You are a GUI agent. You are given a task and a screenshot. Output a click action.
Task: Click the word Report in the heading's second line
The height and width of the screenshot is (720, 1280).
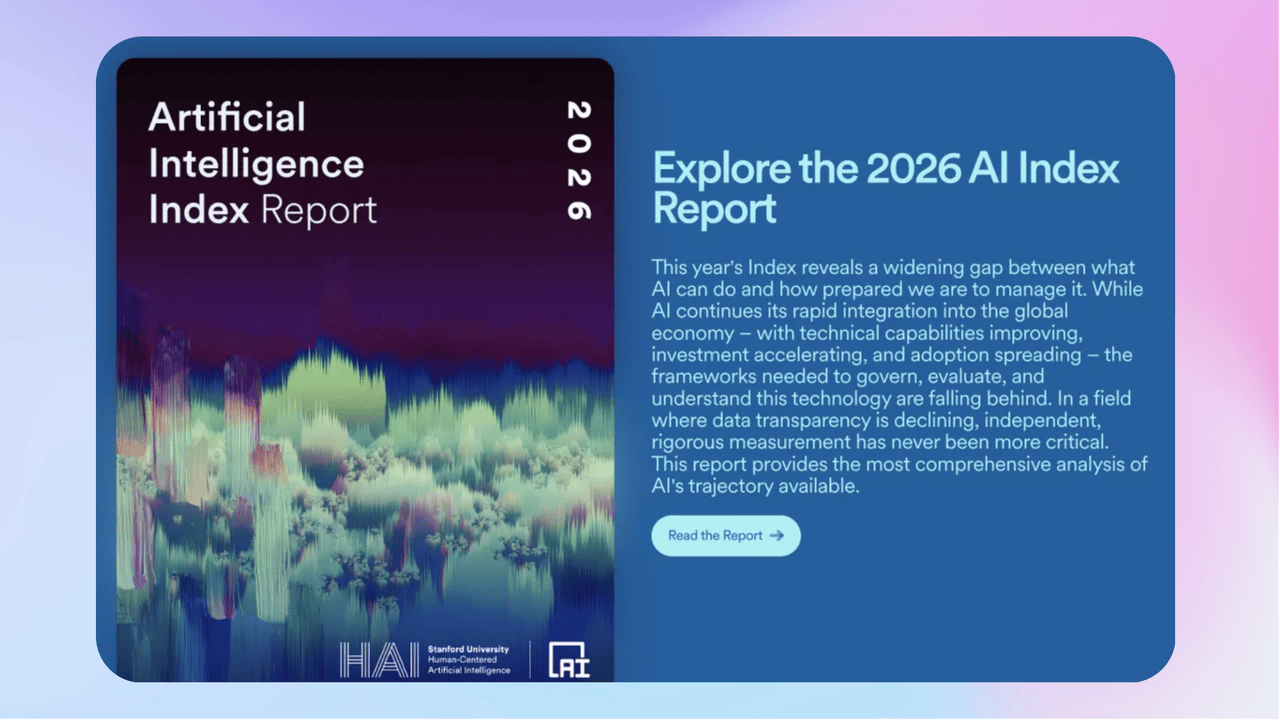[714, 210]
